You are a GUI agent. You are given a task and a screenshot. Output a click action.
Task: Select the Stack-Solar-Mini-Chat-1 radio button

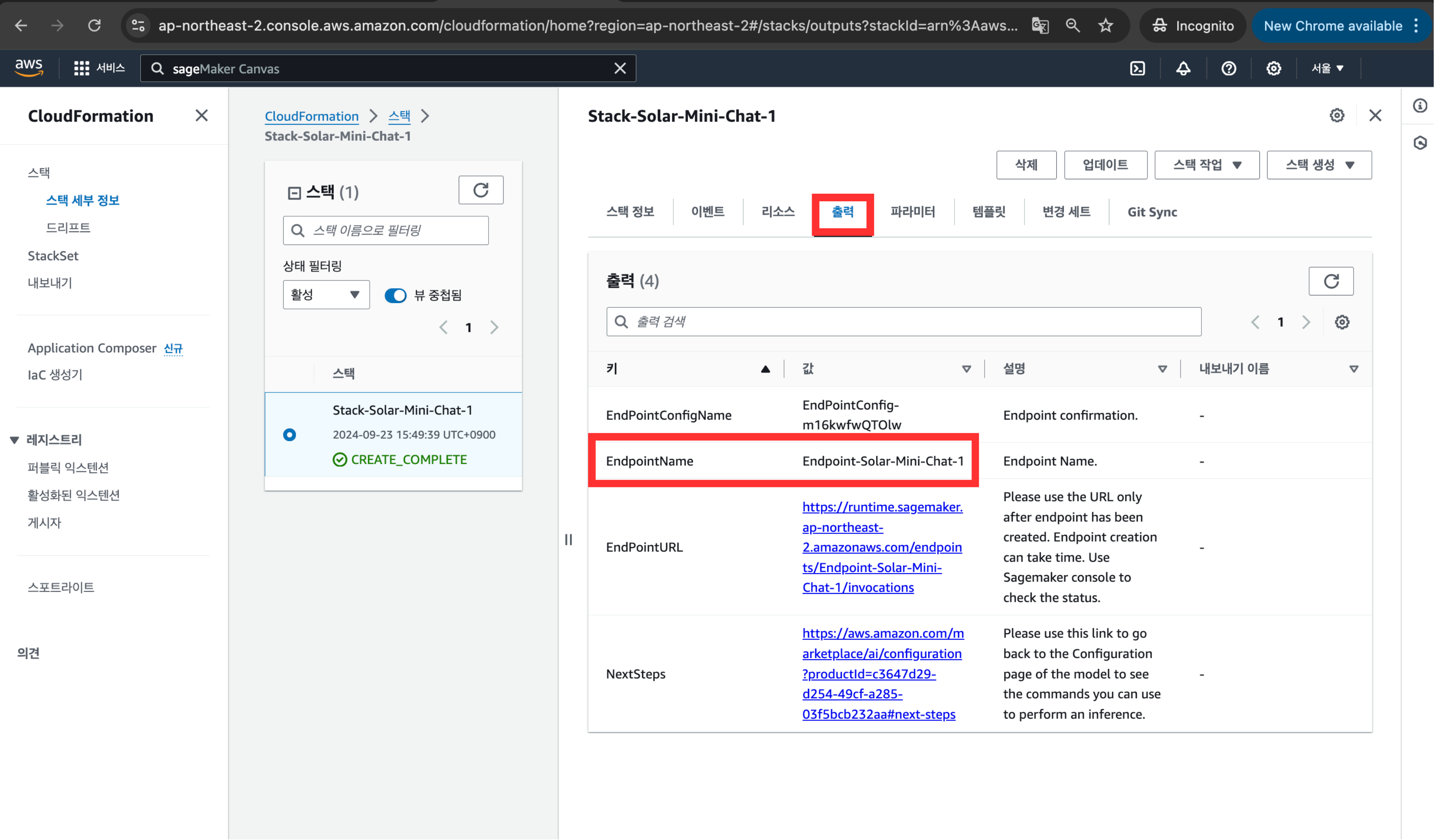click(x=289, y=435)
